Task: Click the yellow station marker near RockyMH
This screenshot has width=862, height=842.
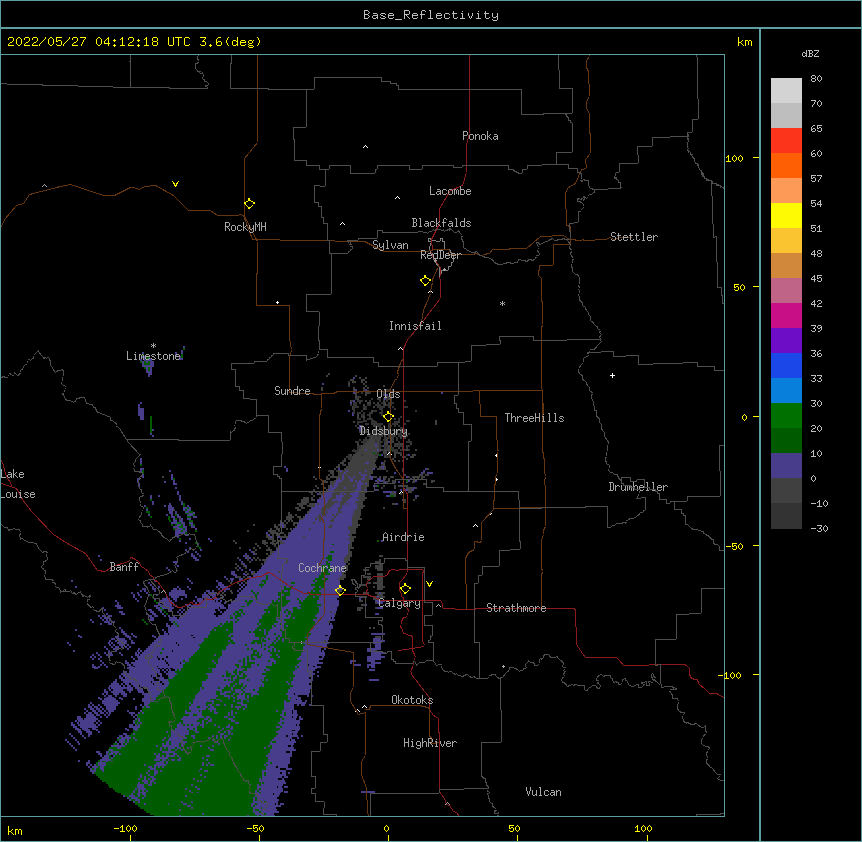Action: [250, 203]
